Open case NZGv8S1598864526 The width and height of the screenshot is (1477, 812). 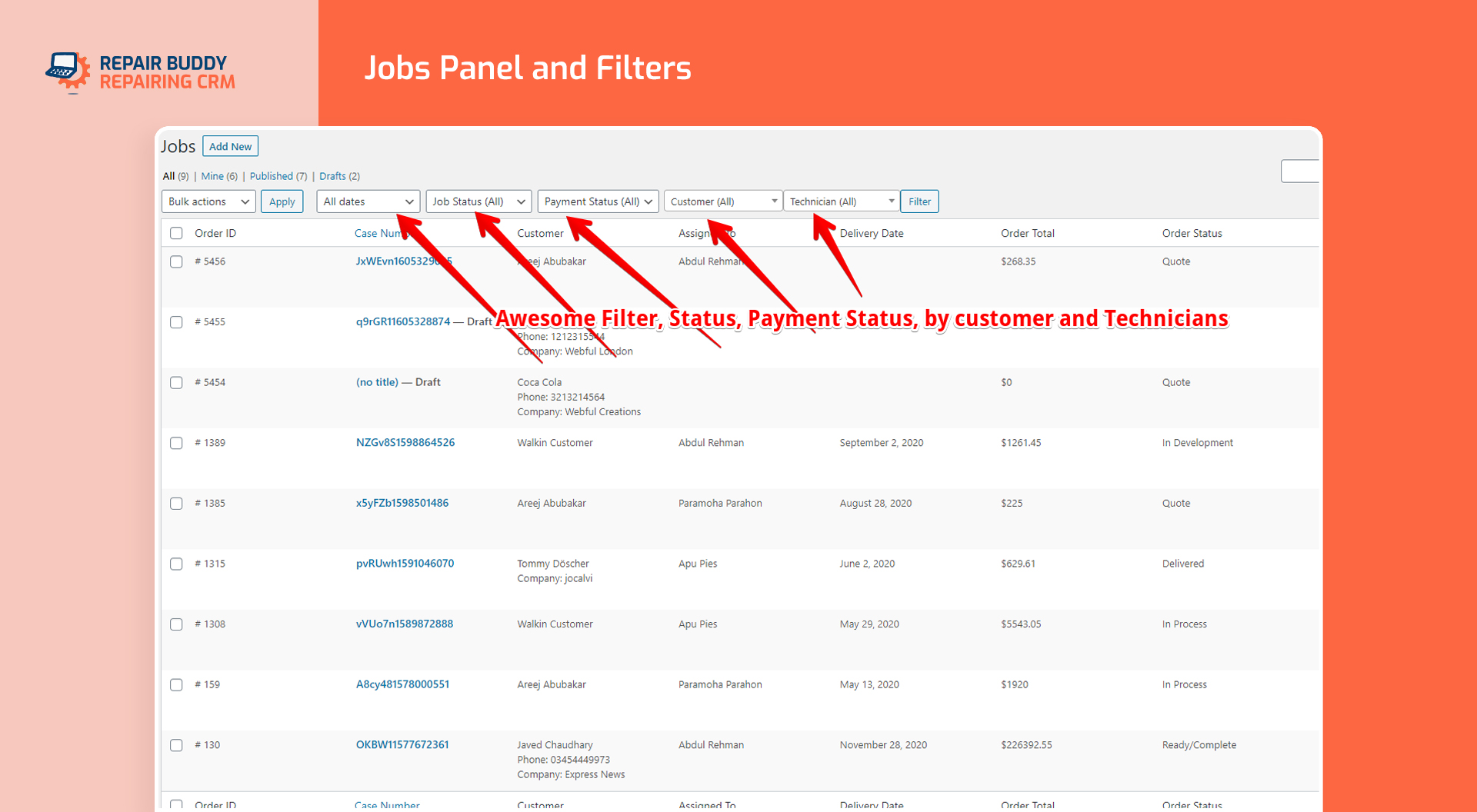(x=405, y=442)
